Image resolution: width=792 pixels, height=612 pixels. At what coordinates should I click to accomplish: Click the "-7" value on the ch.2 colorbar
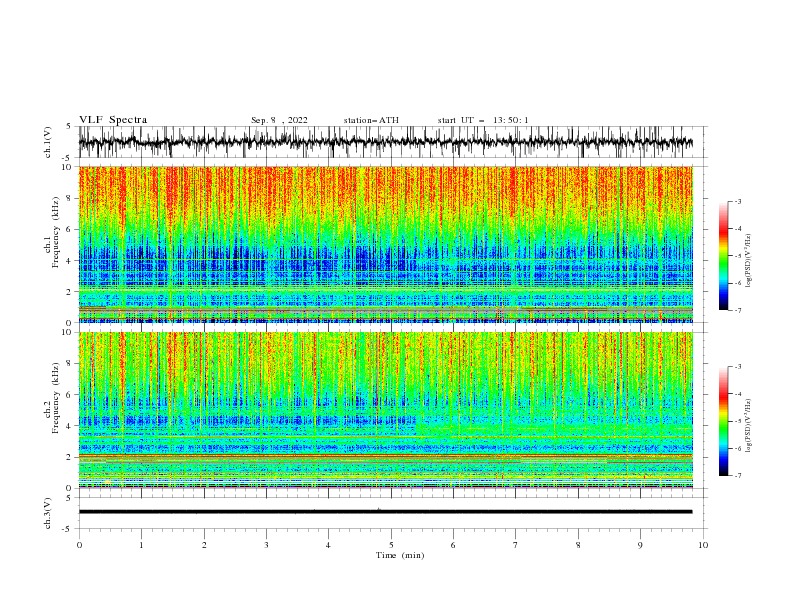(738, 475)
